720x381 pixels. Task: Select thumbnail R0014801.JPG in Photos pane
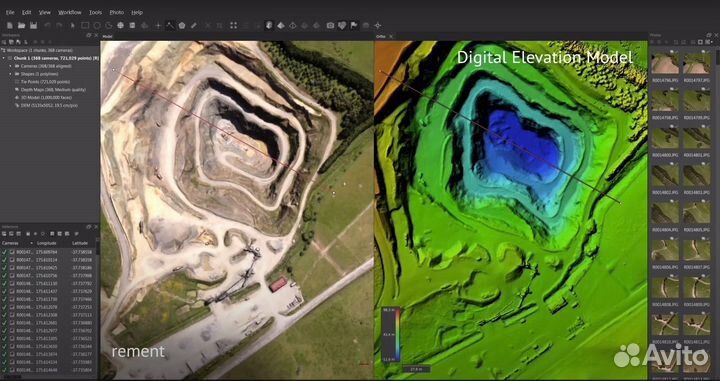point(696,138)
